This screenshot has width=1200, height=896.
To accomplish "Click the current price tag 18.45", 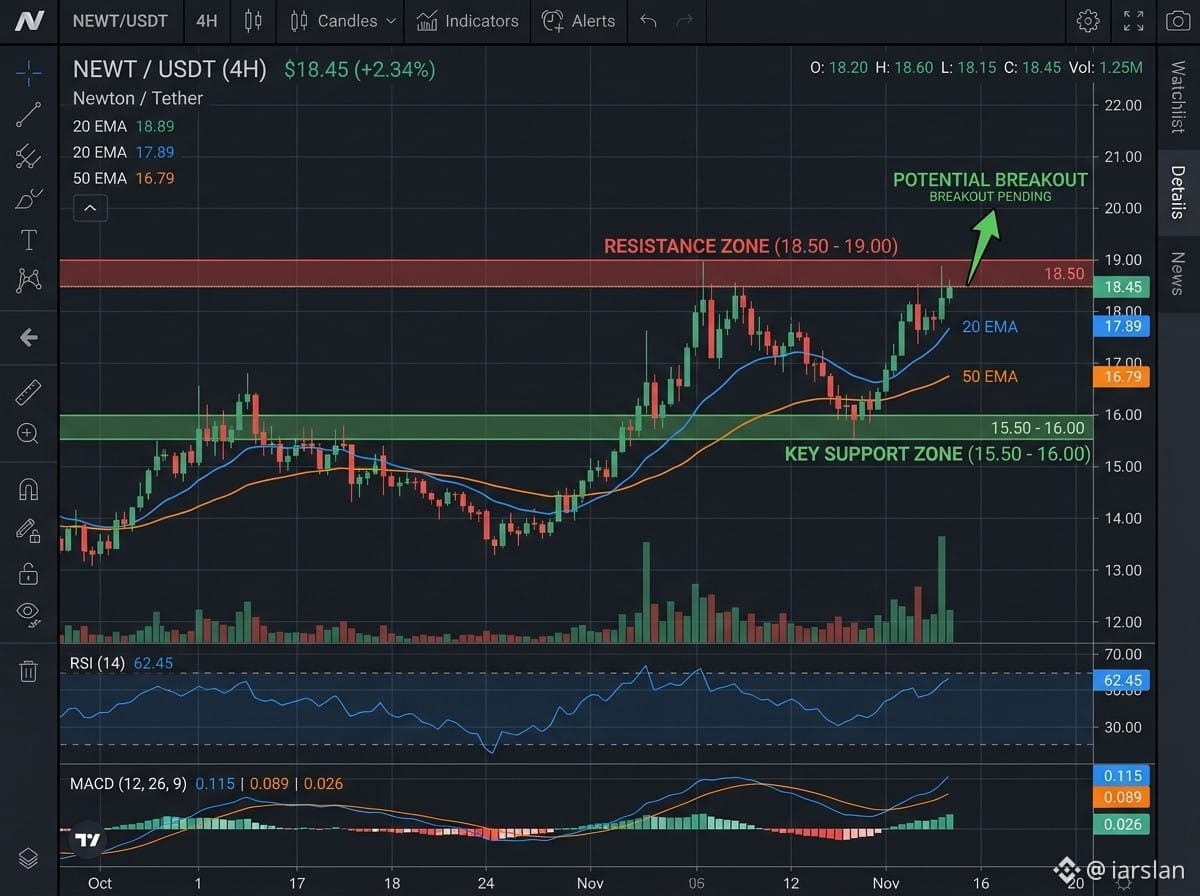I will point(1124,287).
